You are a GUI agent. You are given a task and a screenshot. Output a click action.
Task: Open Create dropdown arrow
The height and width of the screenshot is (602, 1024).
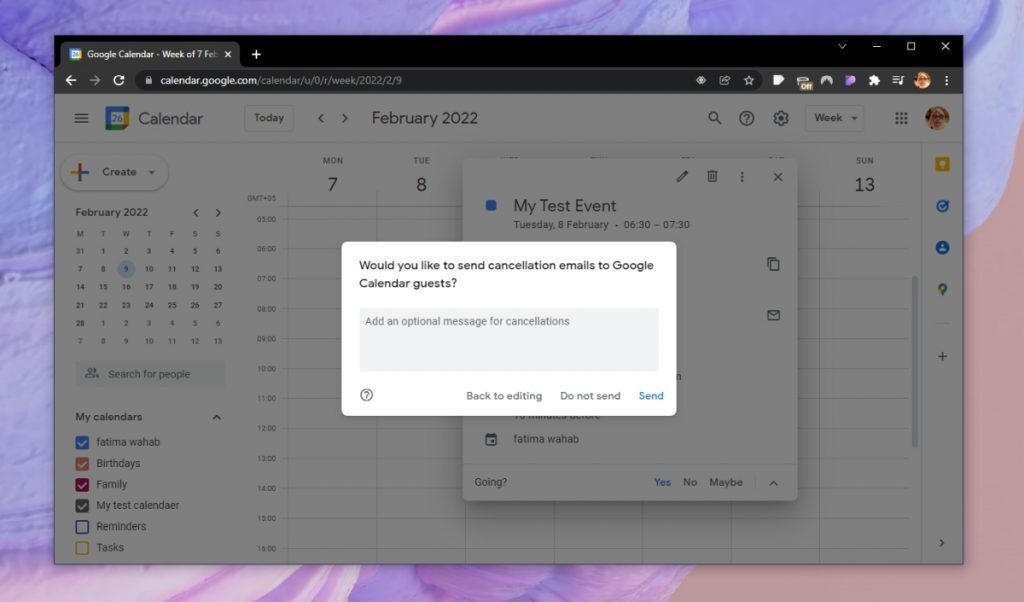[x=152, y=172]
